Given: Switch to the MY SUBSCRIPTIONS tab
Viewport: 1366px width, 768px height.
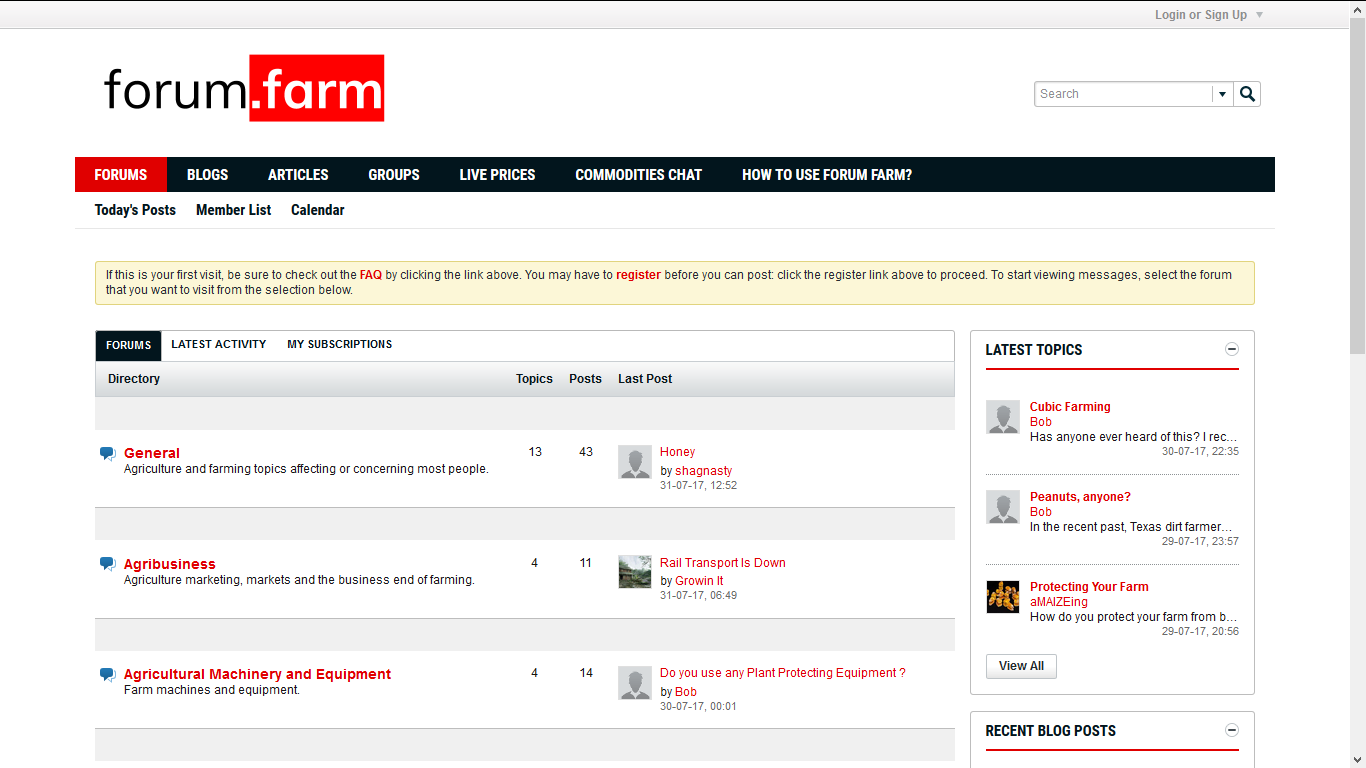Looking at the screenshot, I should point(339,344).
